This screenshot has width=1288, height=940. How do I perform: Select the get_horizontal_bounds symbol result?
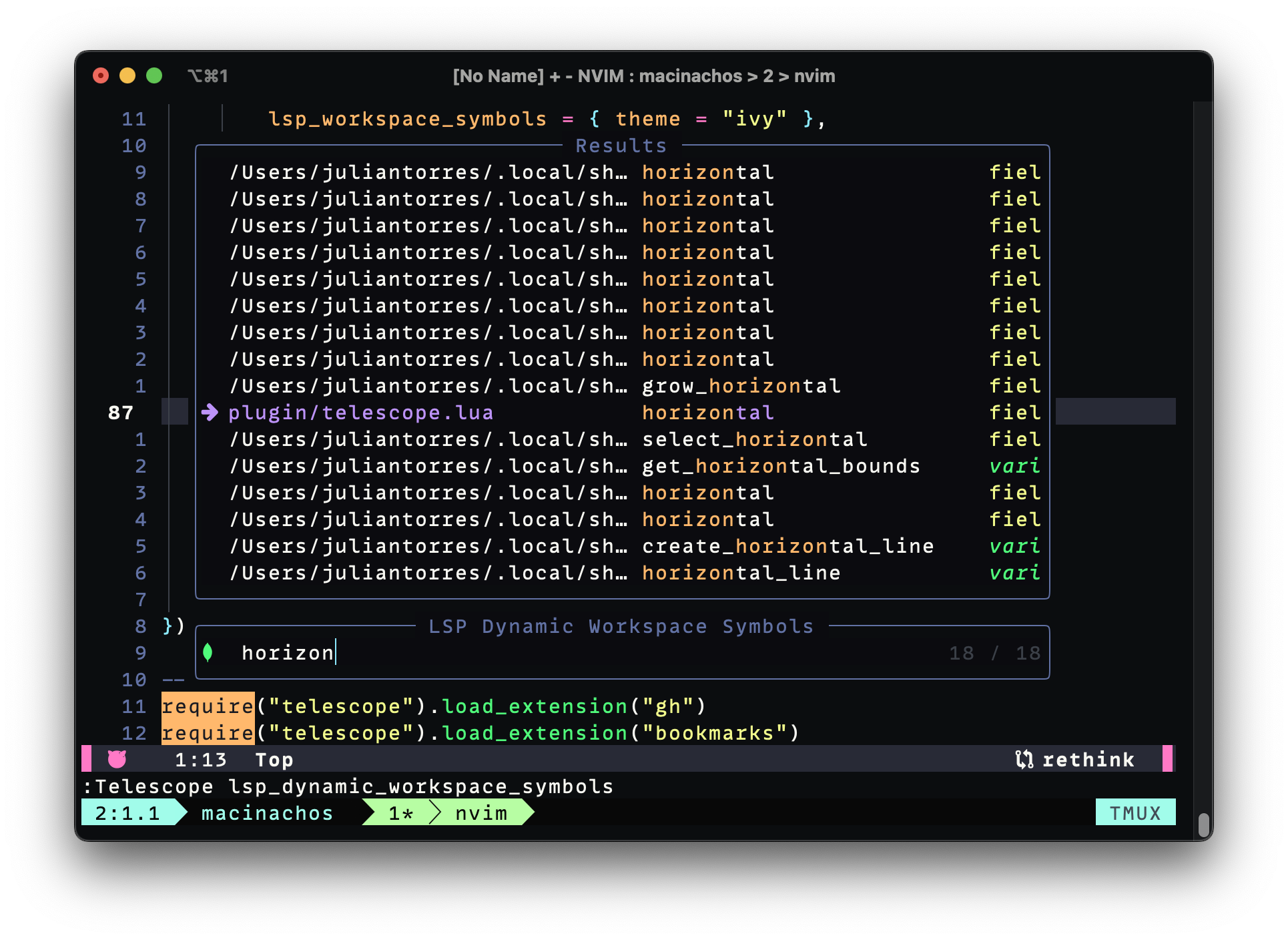(x=781, y=466)
